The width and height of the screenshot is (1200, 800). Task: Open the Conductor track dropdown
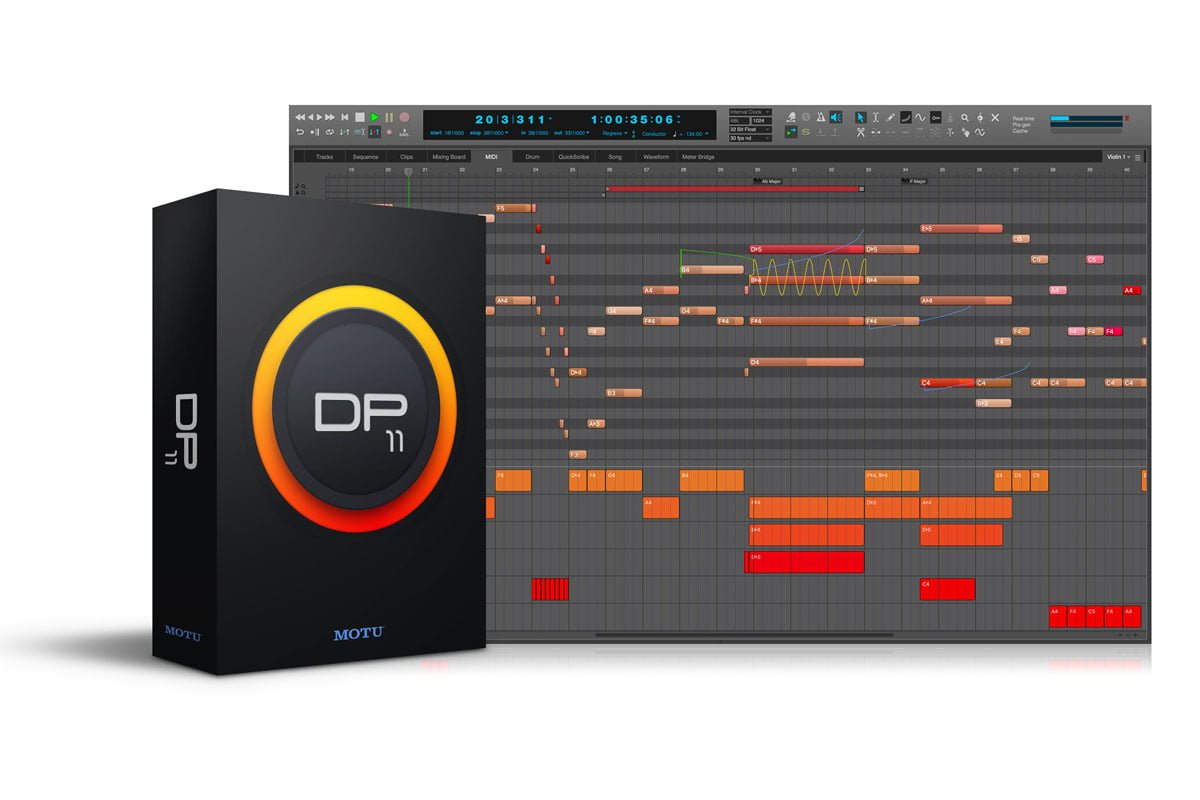pyautogui.click(x=655, y=133)
